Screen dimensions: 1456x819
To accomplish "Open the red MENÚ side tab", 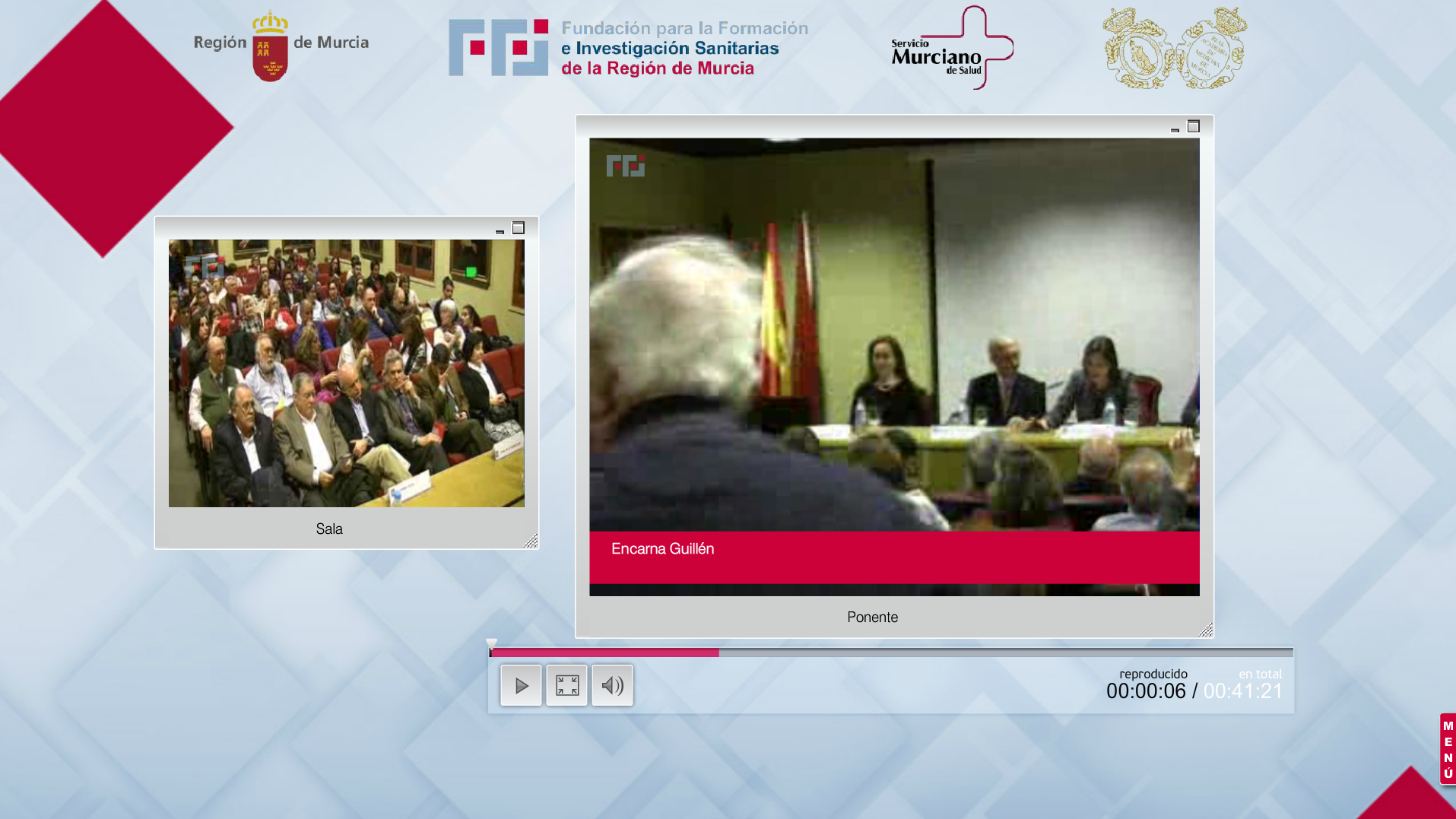I will pos(1448,749).
